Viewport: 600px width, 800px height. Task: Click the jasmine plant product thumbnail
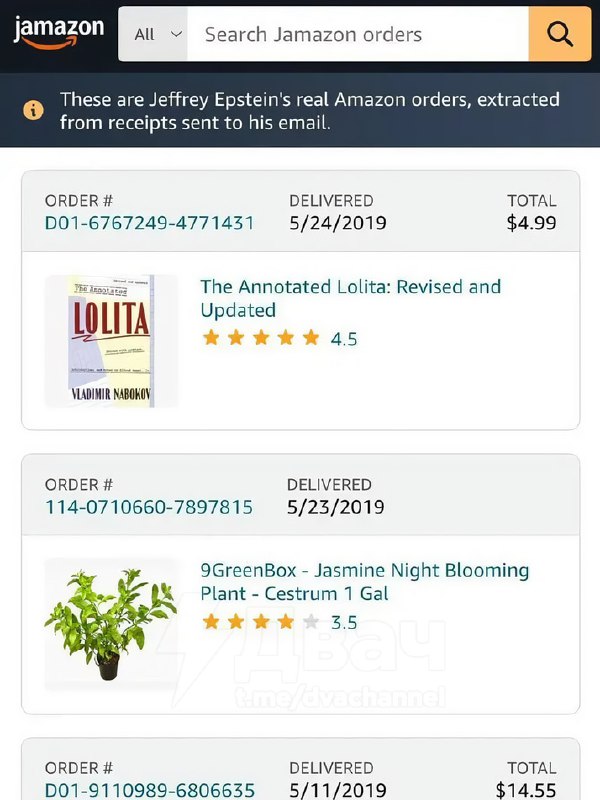click(x=111, y=624)
